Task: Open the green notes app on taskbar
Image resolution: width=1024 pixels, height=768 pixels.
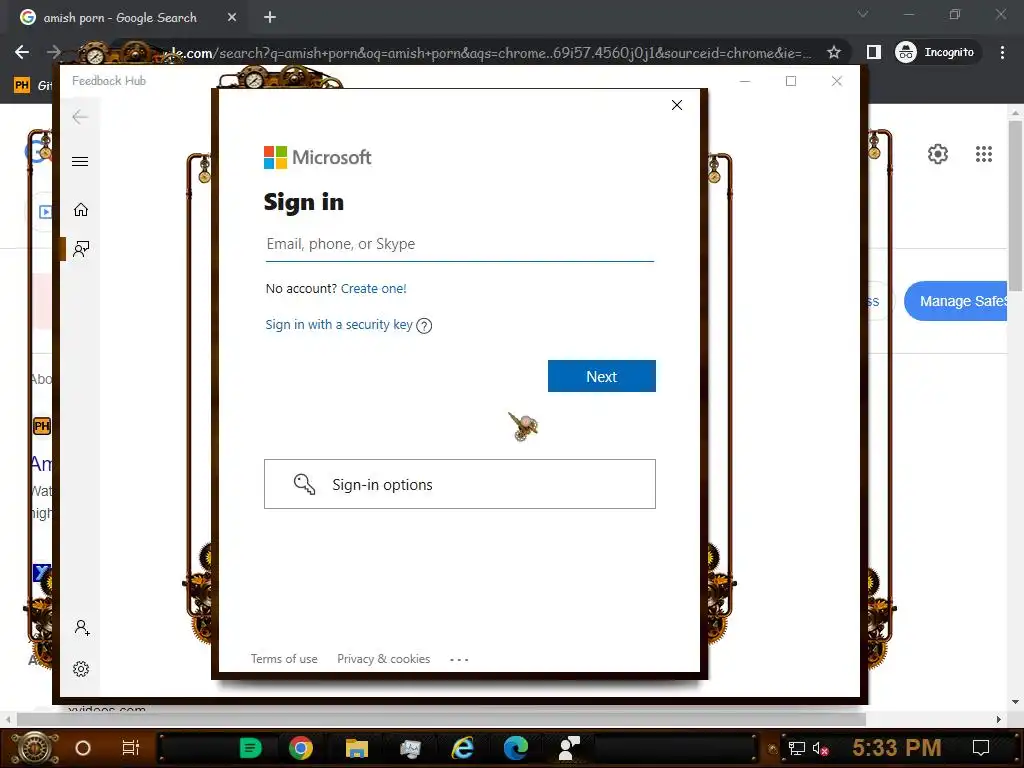Action: 250,748
